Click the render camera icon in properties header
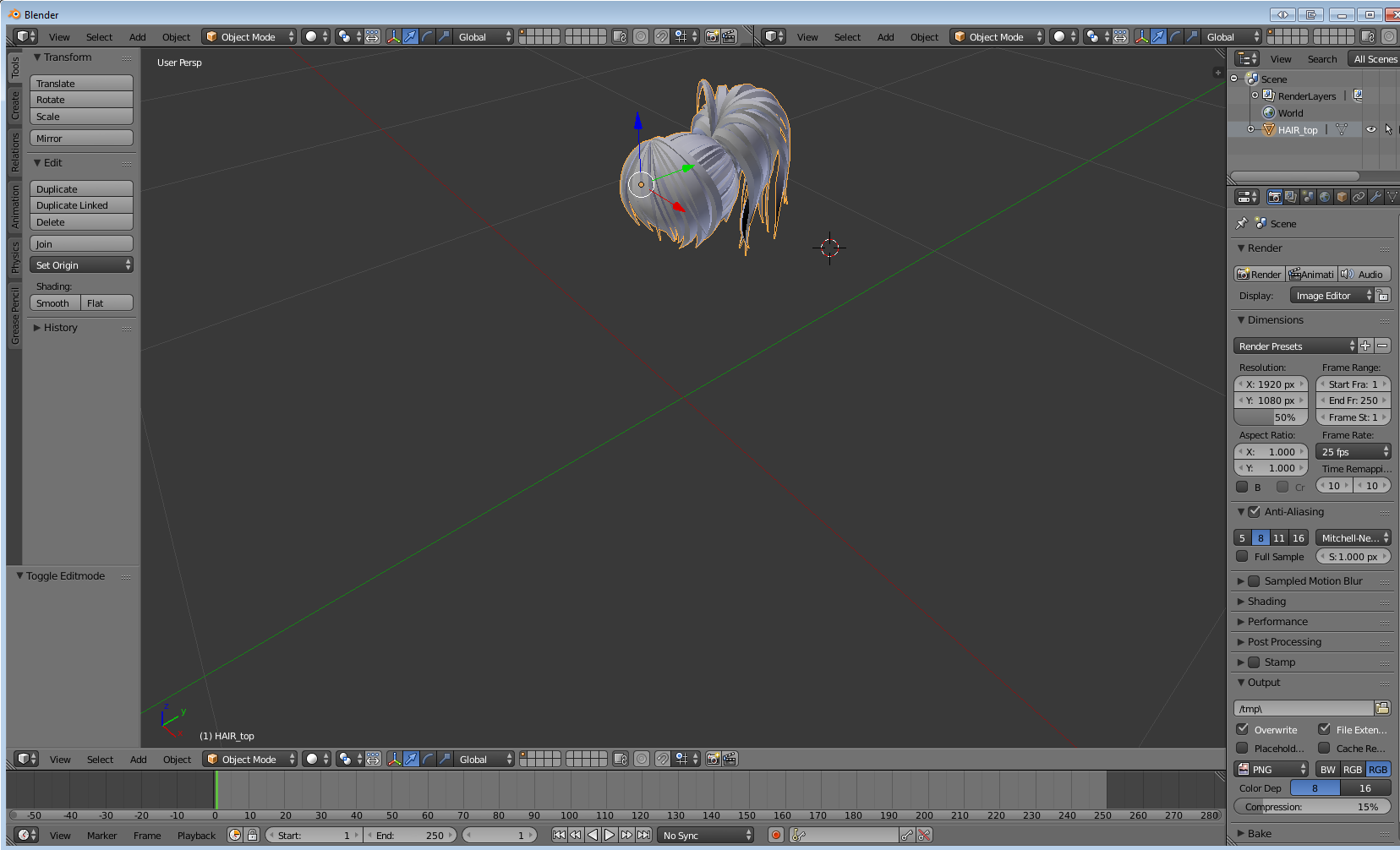The width and height of the screenshot is (1400, 850). point(1275,197)
